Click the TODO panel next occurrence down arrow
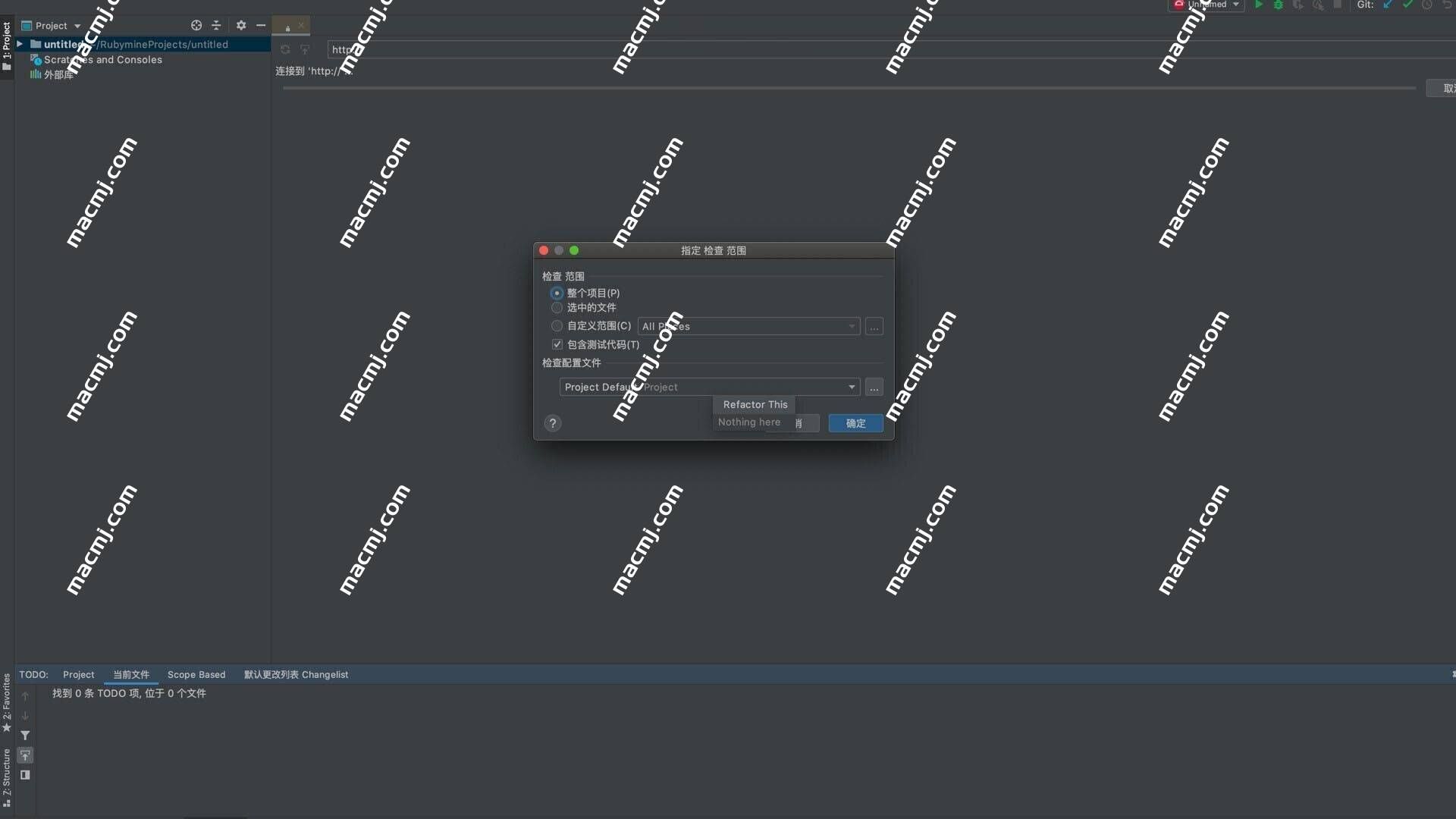Image resolution: width=1456 pixels, height=819 pixels. tap(25, 716)
